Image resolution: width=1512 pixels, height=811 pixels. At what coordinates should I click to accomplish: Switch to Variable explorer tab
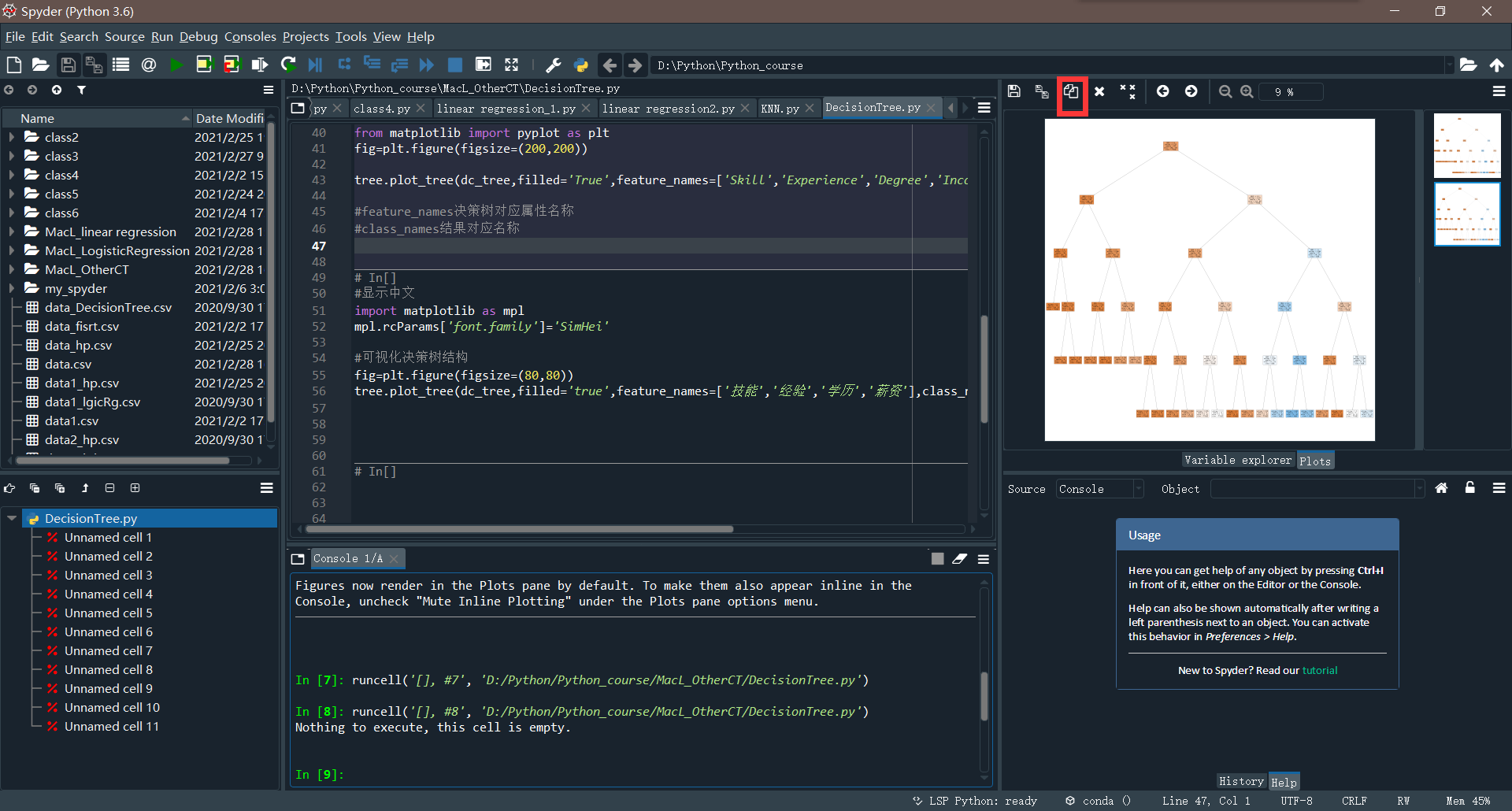(x=1238, y=460)
